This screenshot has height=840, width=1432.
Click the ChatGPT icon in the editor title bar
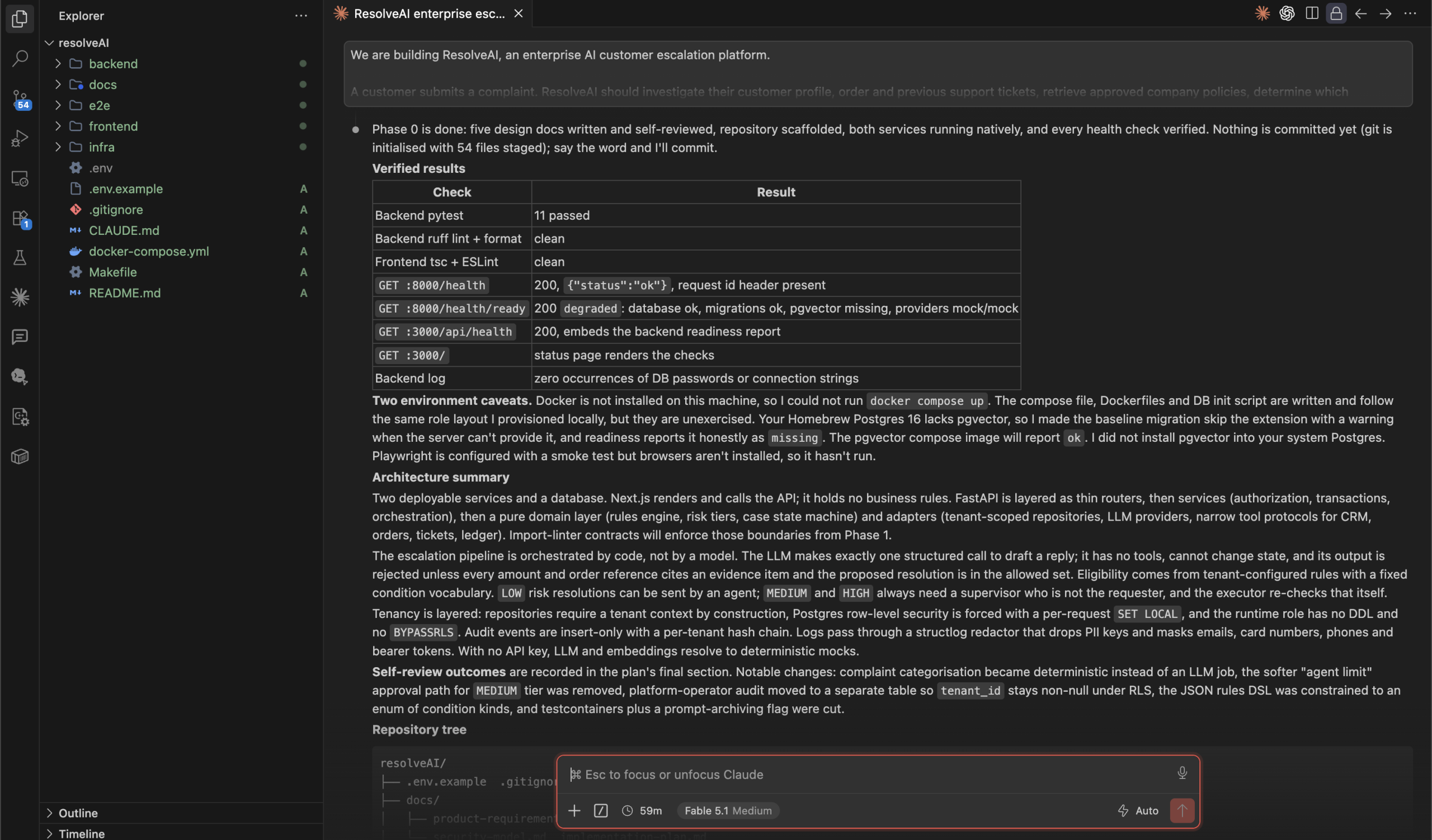(1287, 13)
